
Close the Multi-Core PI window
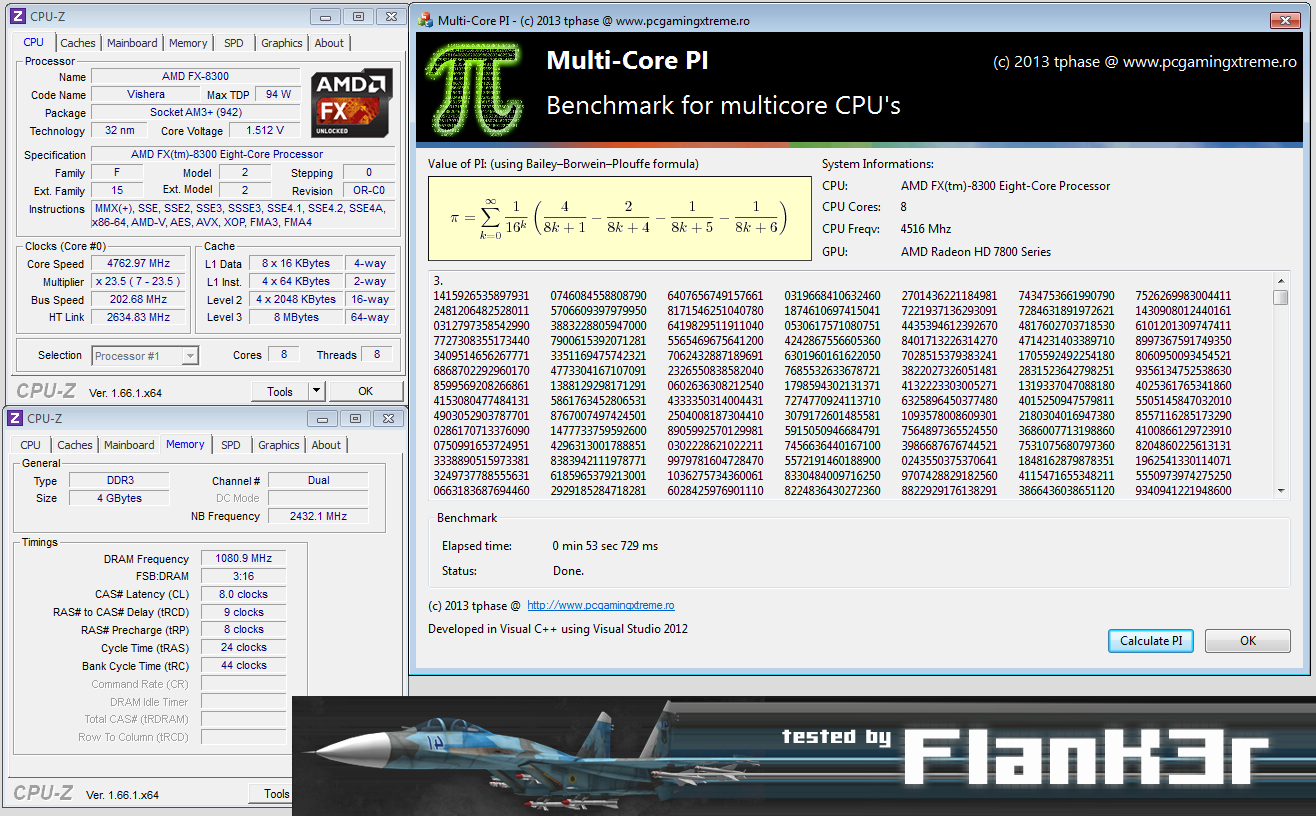(x=1284, y=19)
